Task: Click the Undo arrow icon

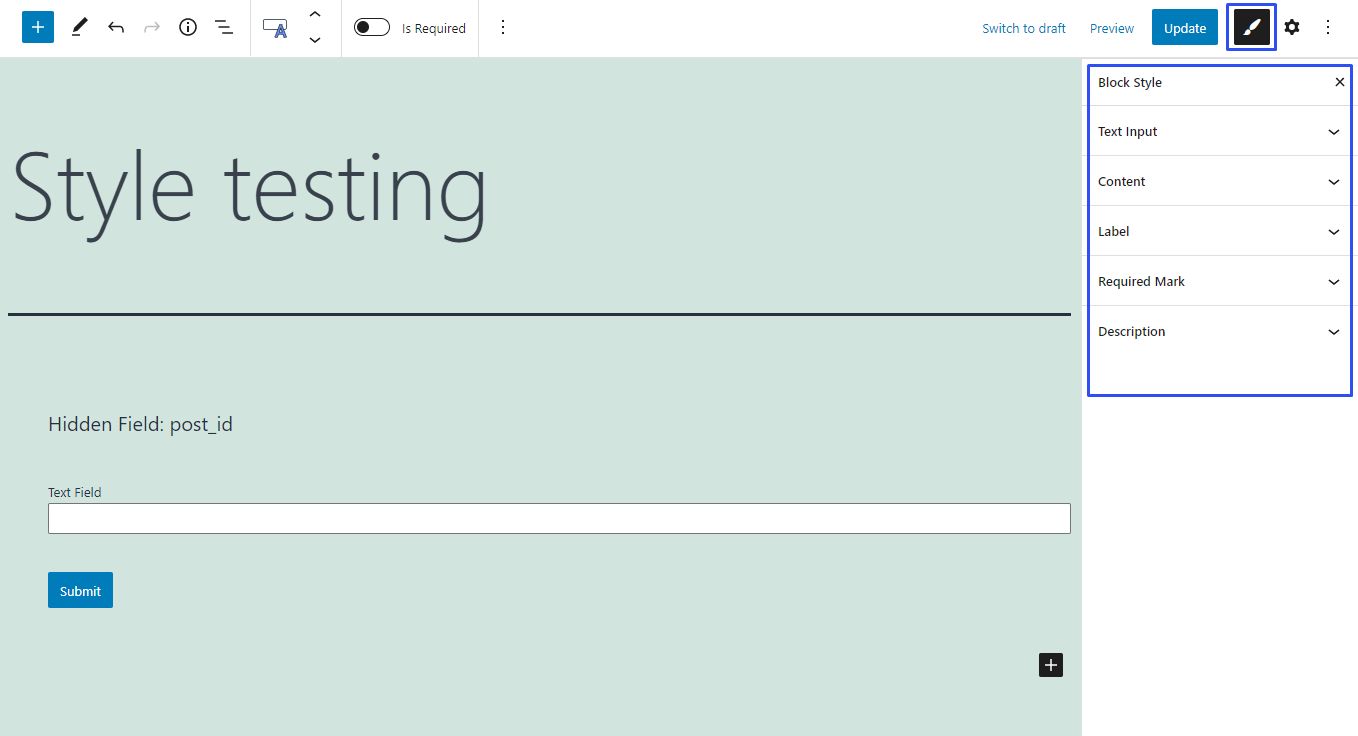Action: click(115, 27)
